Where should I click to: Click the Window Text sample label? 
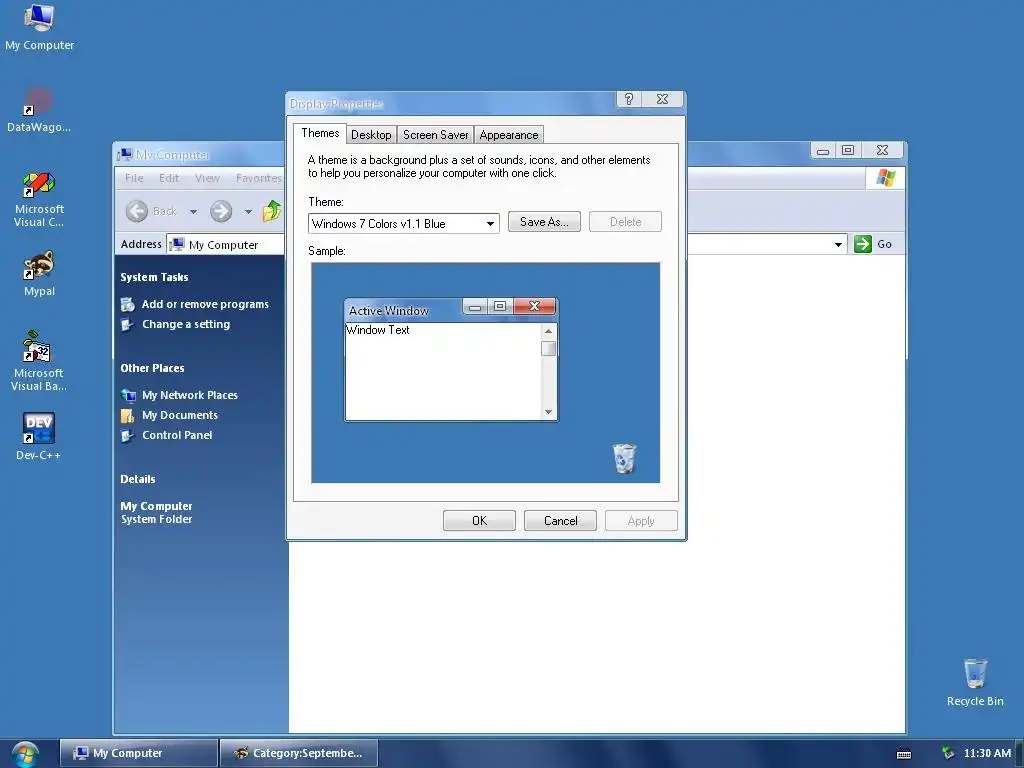tap(377, 330)
